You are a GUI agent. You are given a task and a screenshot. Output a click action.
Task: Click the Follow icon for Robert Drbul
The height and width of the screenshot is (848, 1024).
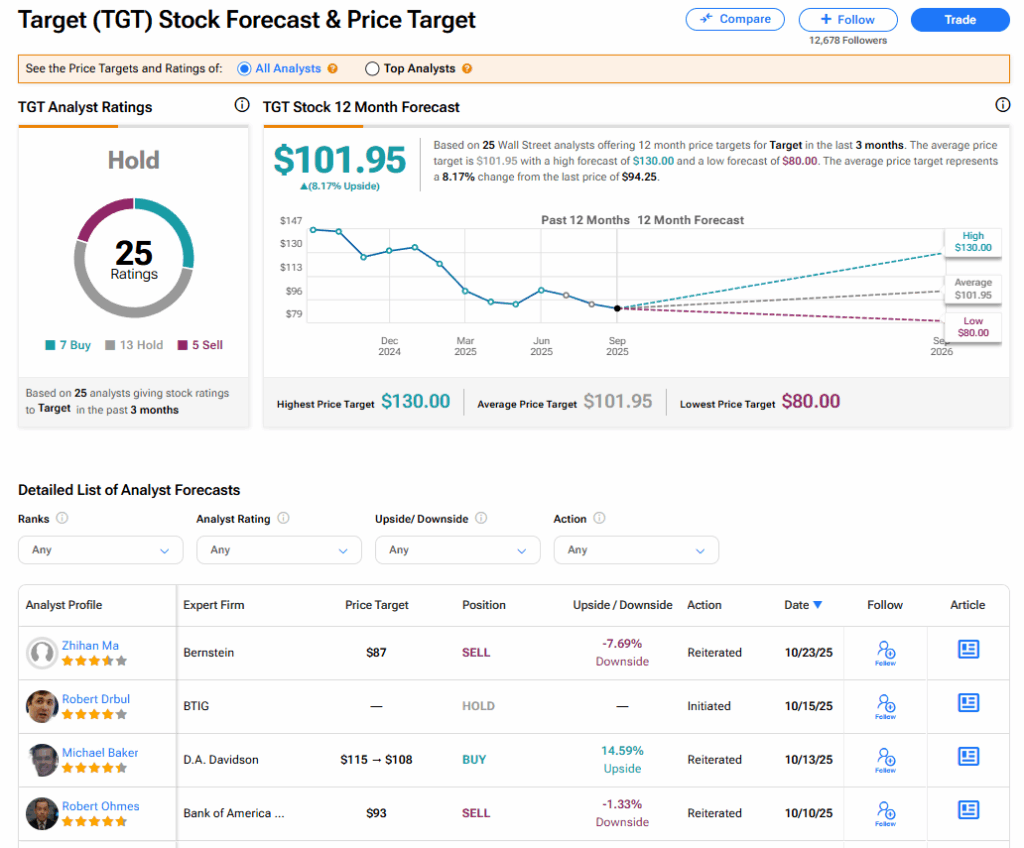tap(885, 706)
